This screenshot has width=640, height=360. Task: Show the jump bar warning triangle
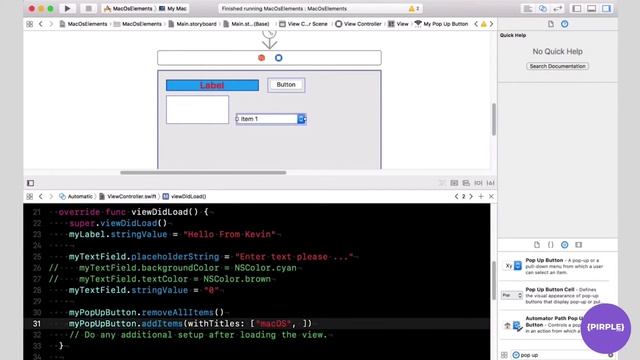pos(484,24)
